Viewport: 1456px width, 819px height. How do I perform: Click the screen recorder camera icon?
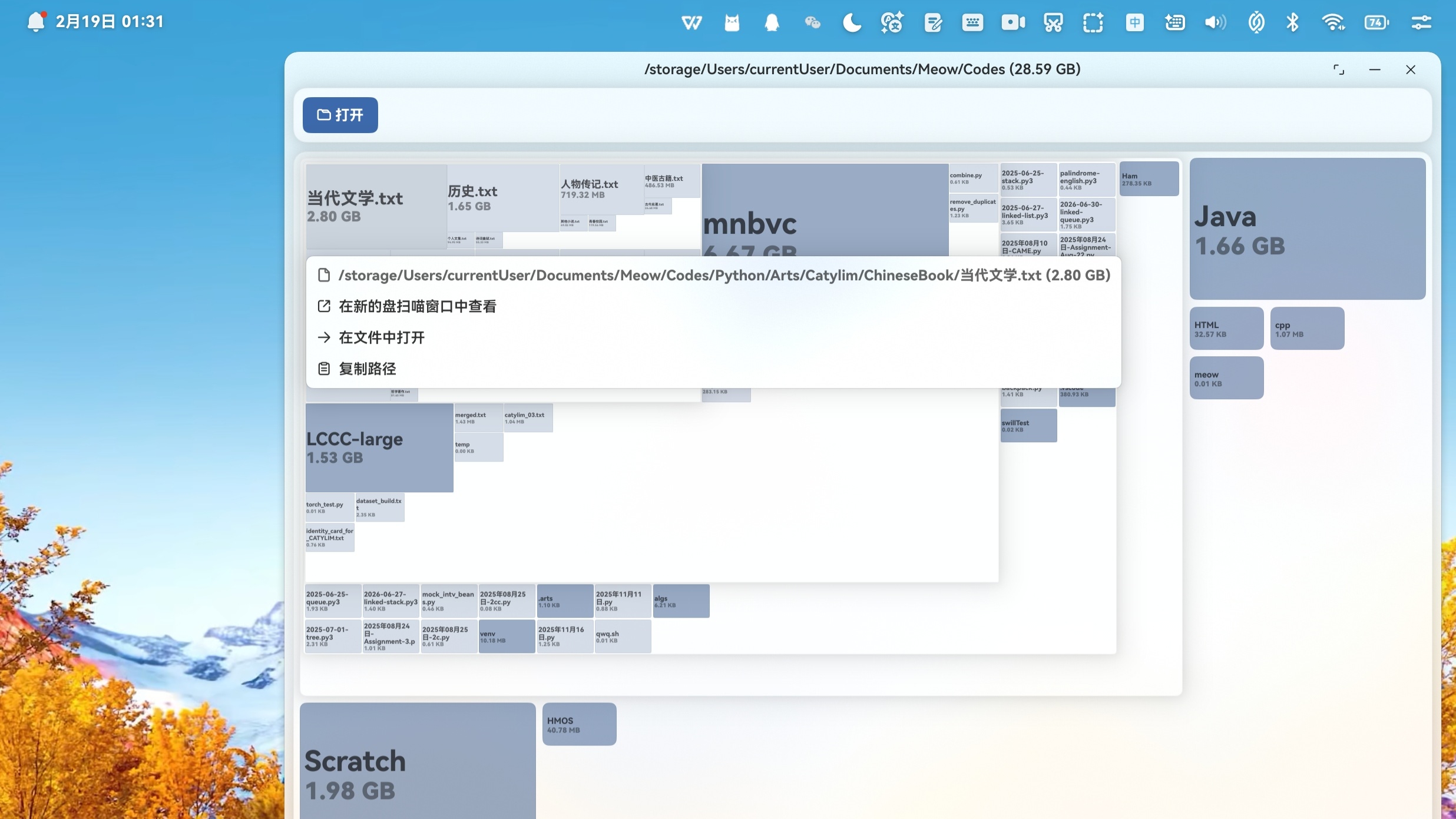1012,23
